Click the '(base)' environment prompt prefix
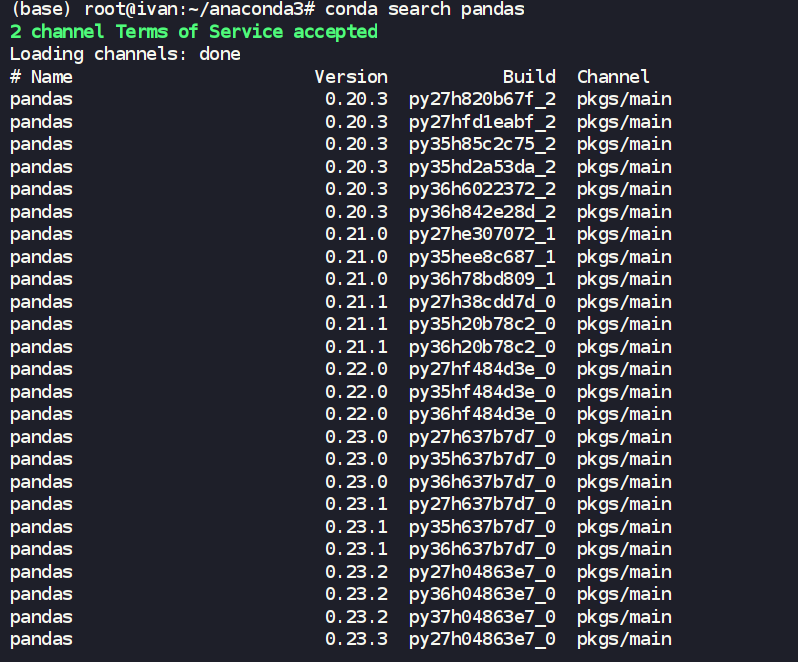This screenshot has width=798, height=662. coord(41,9)
